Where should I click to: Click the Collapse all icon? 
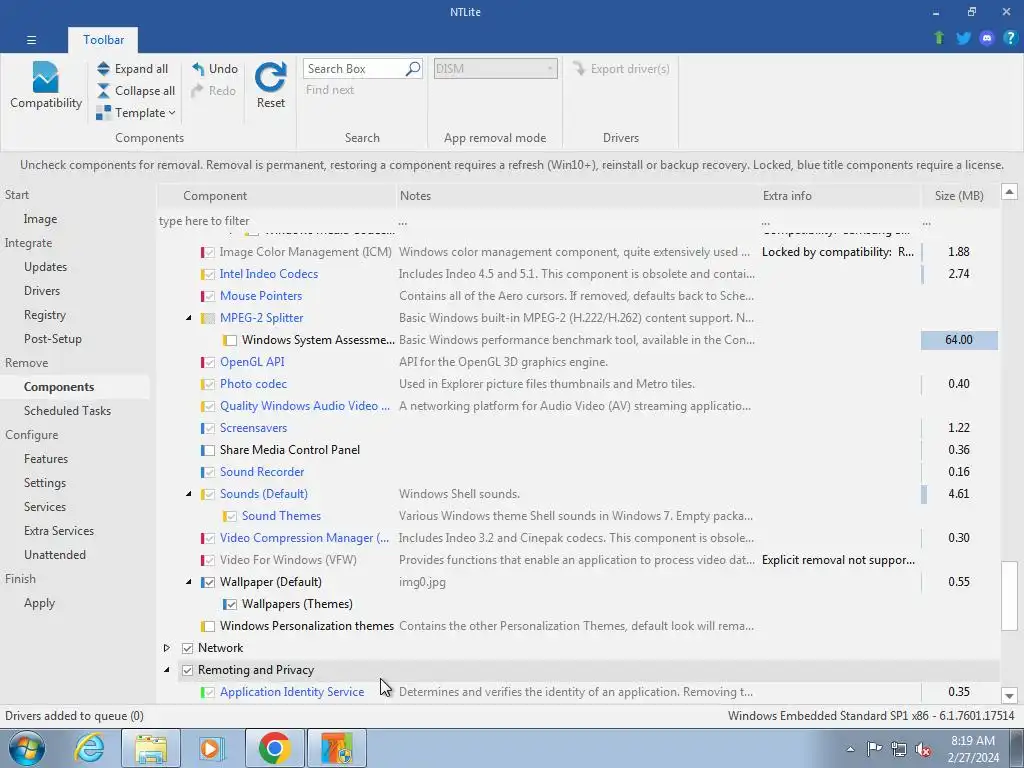click(103, 91)
